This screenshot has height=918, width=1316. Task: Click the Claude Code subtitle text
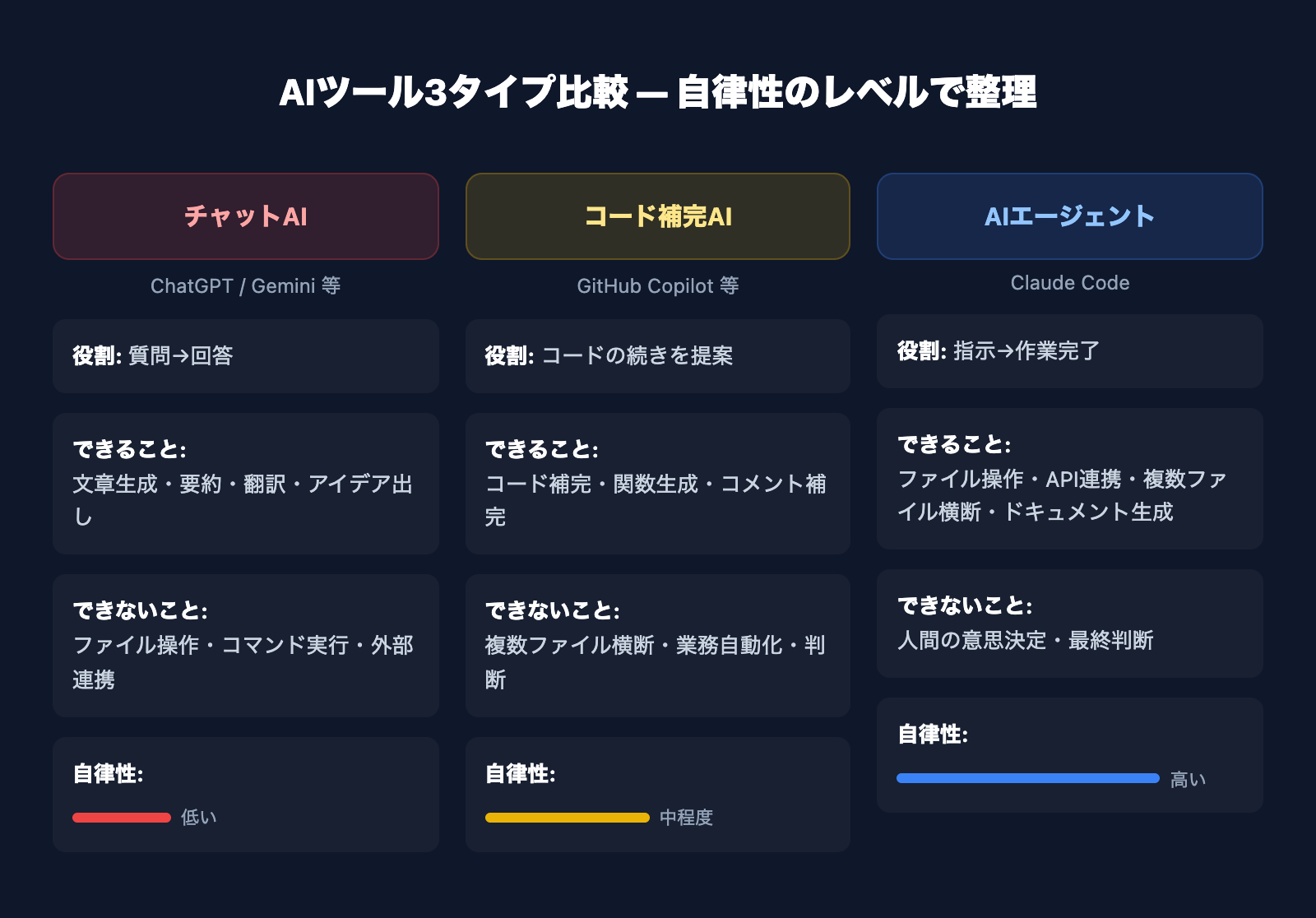point(1069,283)
